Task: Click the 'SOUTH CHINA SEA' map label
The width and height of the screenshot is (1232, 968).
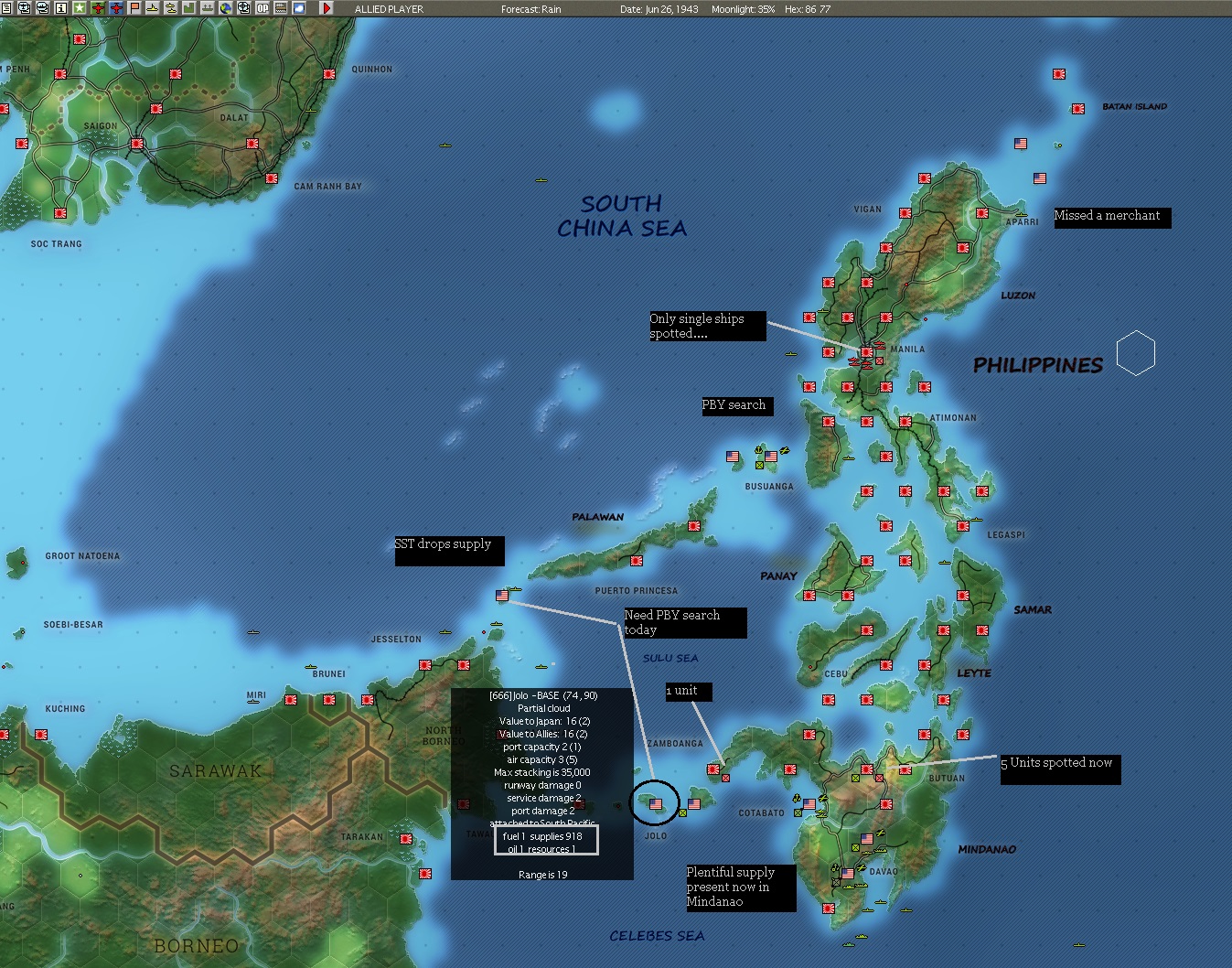Action: pyautogui.click(x=622, y=216)
